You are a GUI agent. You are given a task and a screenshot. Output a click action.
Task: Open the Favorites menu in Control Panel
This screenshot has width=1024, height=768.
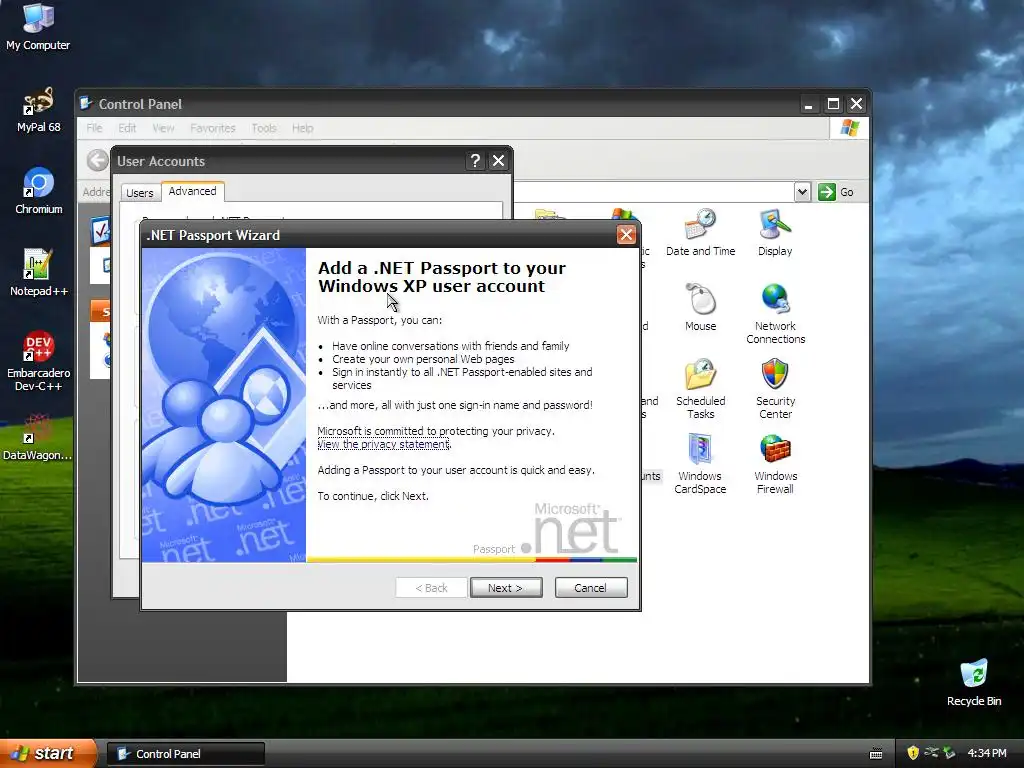pyautogui.click(x=213, y=128)
